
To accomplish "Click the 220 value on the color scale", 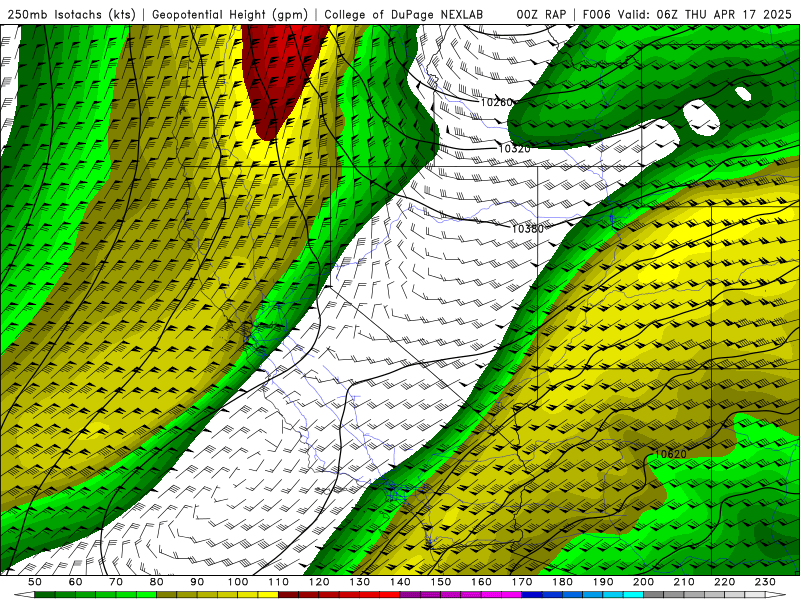I will point(725,582).
